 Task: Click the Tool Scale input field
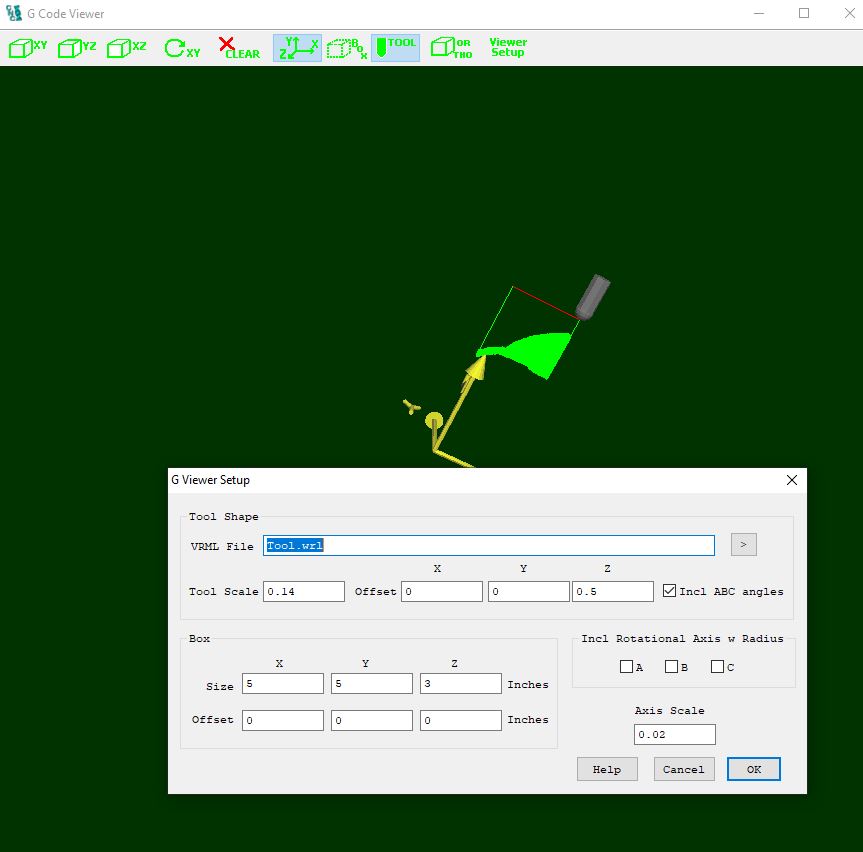click(304, 592)
